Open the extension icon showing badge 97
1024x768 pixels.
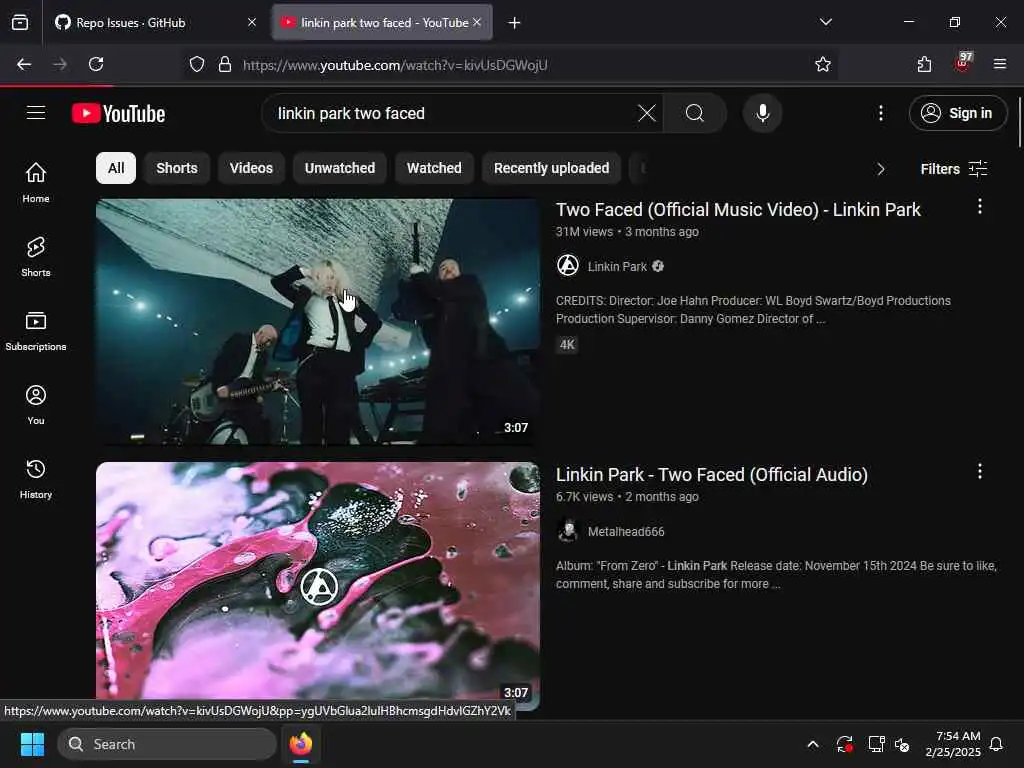[963, 63]
